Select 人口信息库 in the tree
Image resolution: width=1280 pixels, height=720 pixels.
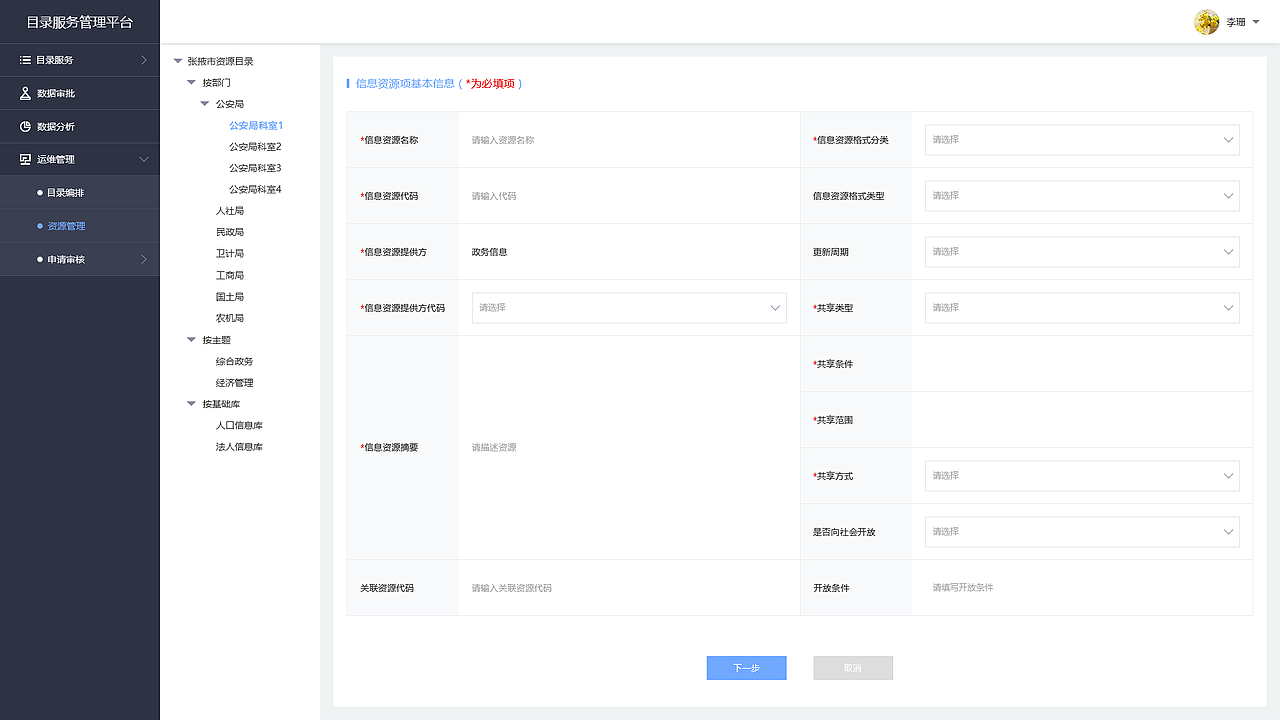(x=239, y=426)
